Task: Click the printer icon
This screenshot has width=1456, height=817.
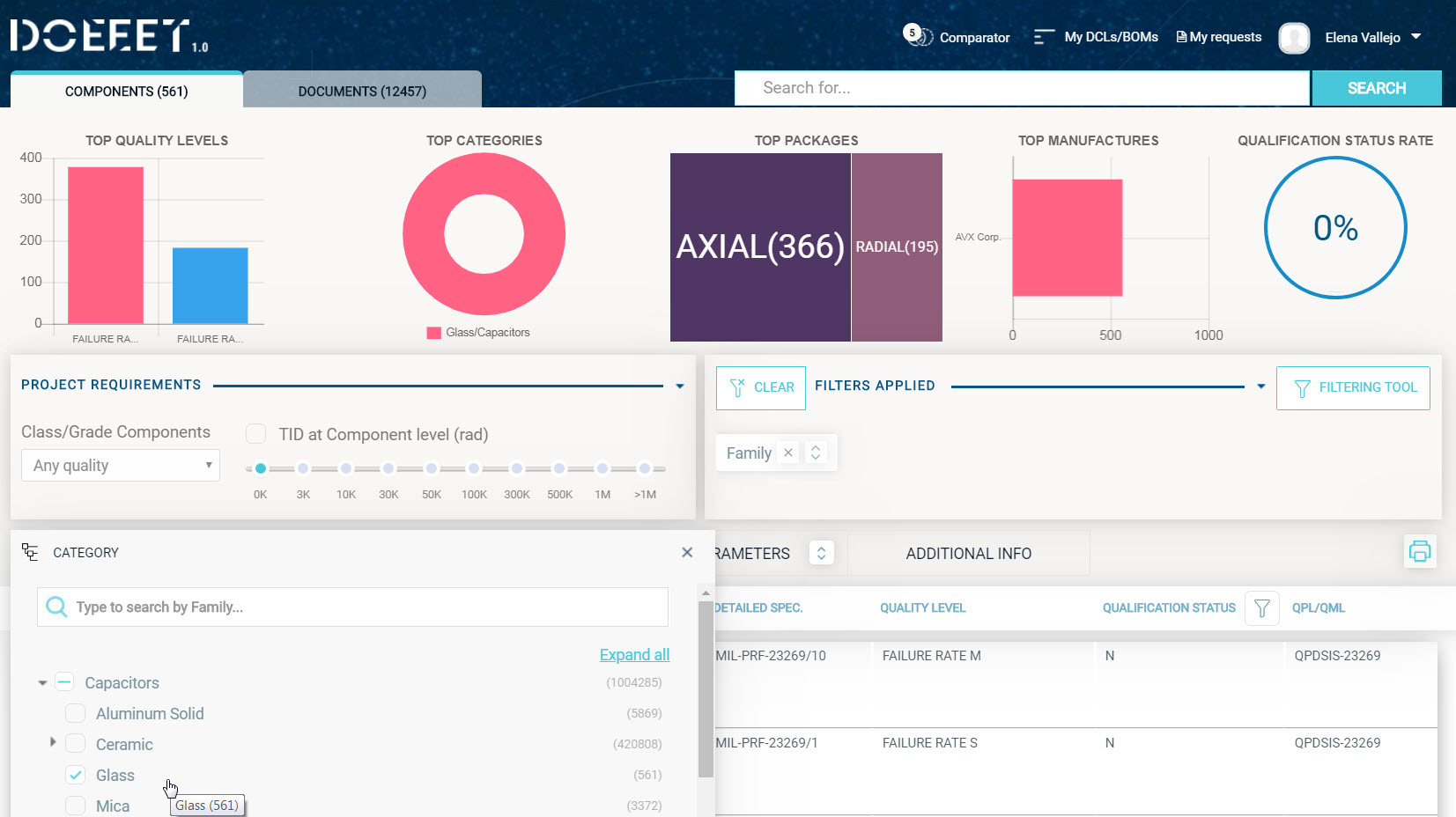Action: 1420,552
